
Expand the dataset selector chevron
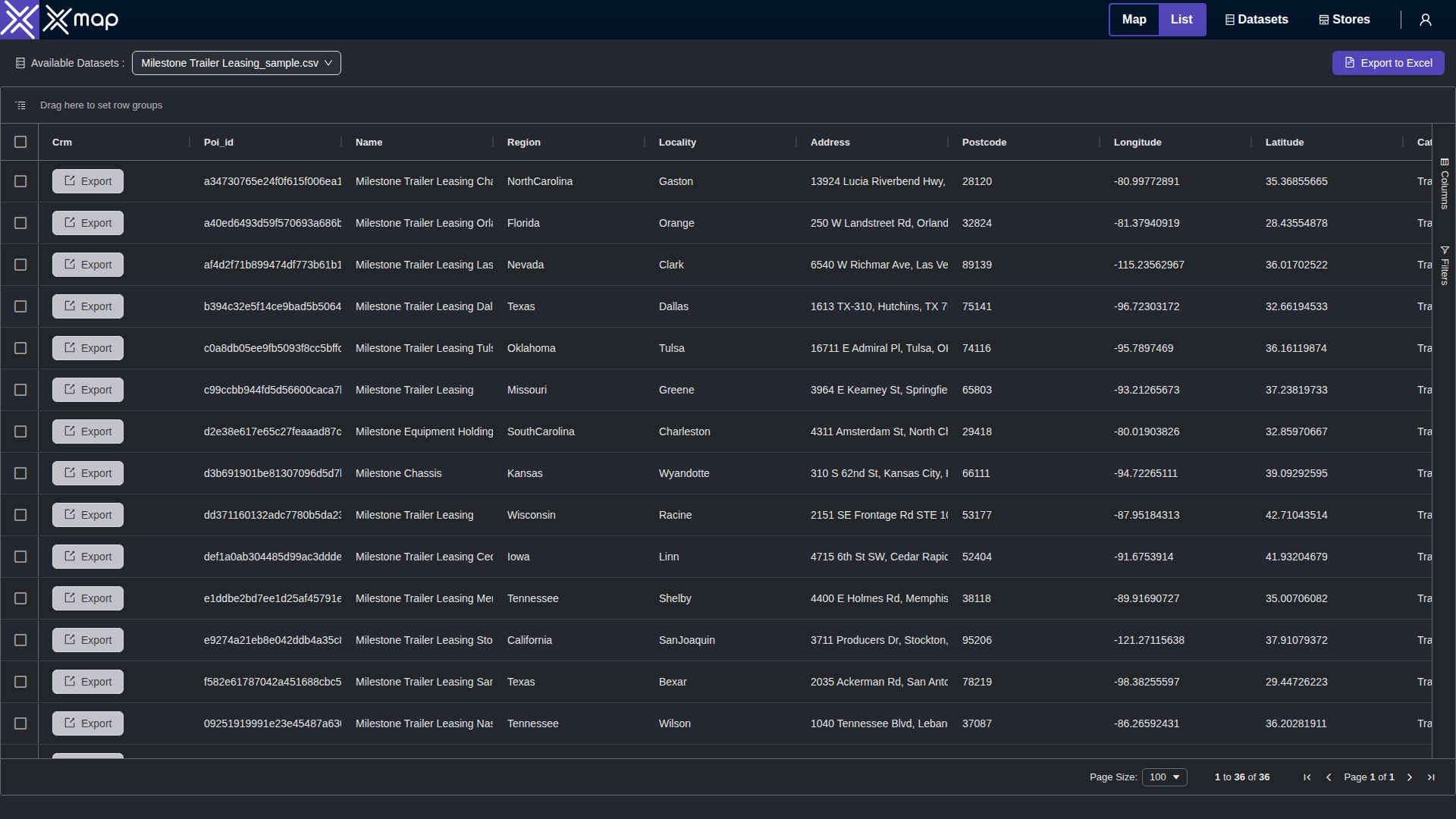point(328,63)
